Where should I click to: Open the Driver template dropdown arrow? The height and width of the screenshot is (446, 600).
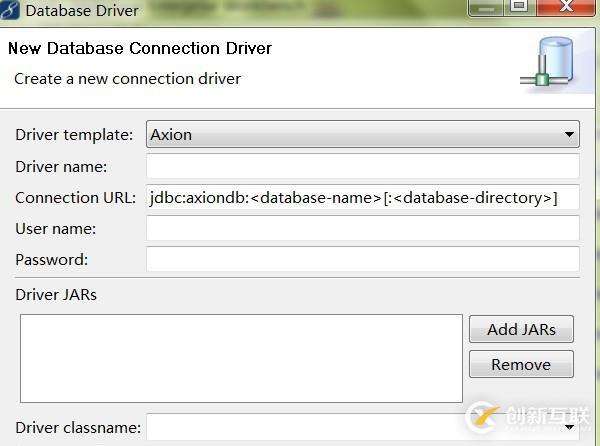pyautogui.click(x=569, y=134)
